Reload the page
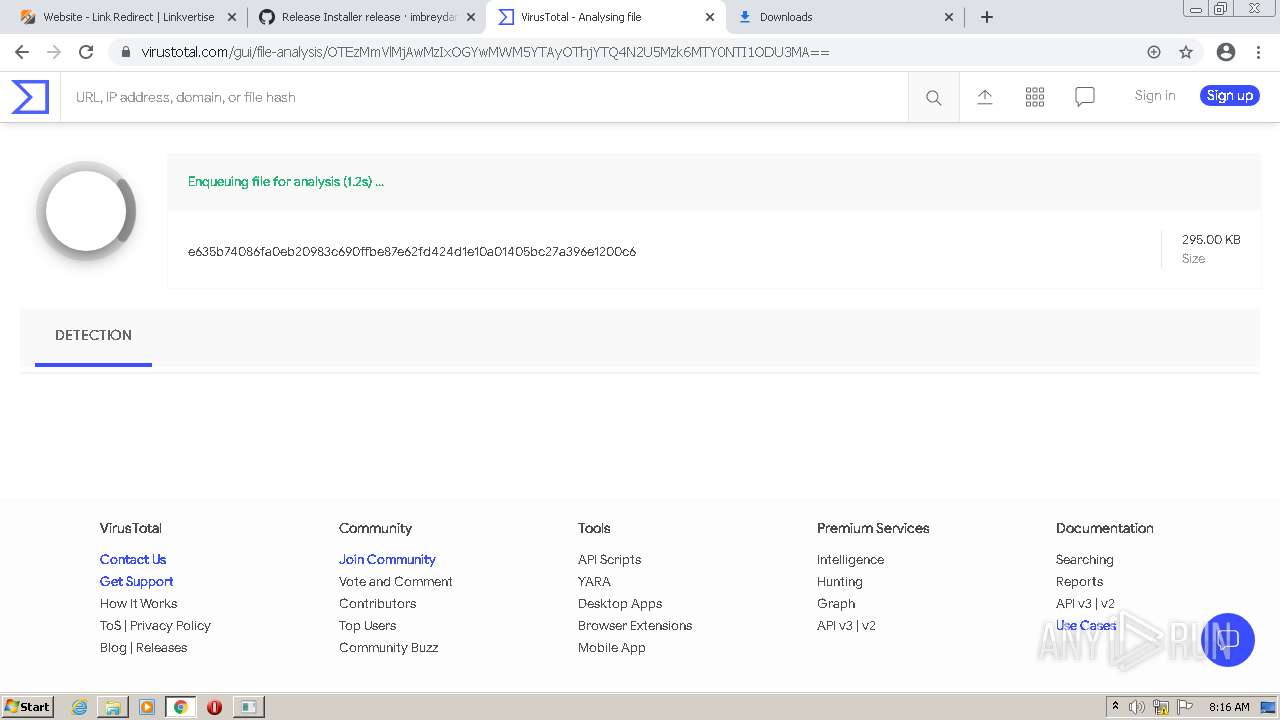The width and height of the screenshot is (1280, 720). coord(86,52)
